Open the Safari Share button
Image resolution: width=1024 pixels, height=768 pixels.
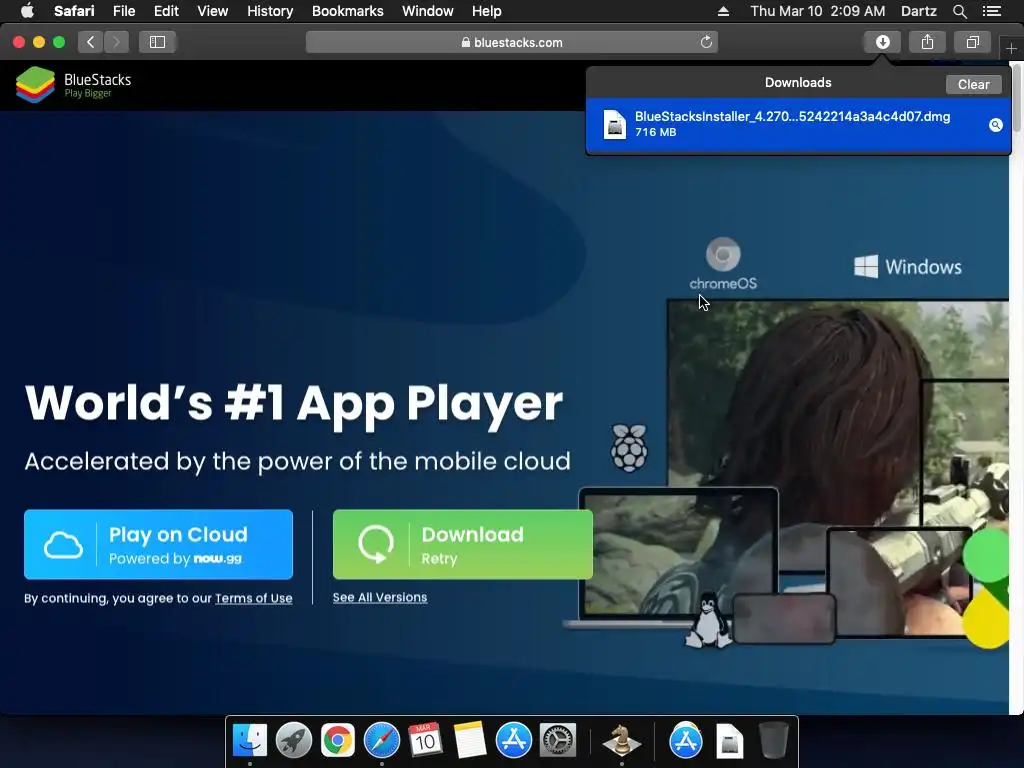(927, 42)
